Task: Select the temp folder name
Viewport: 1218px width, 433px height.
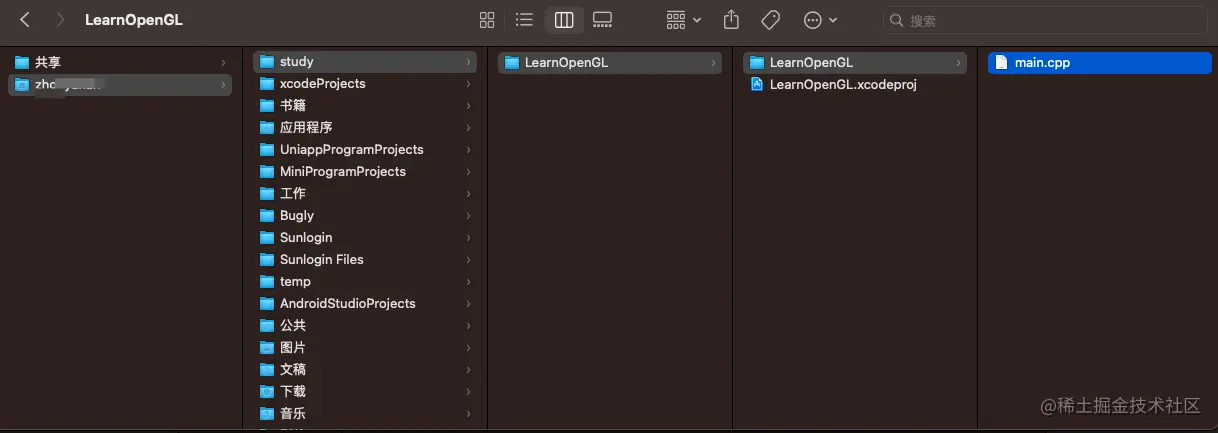Action: pos(295,282)
